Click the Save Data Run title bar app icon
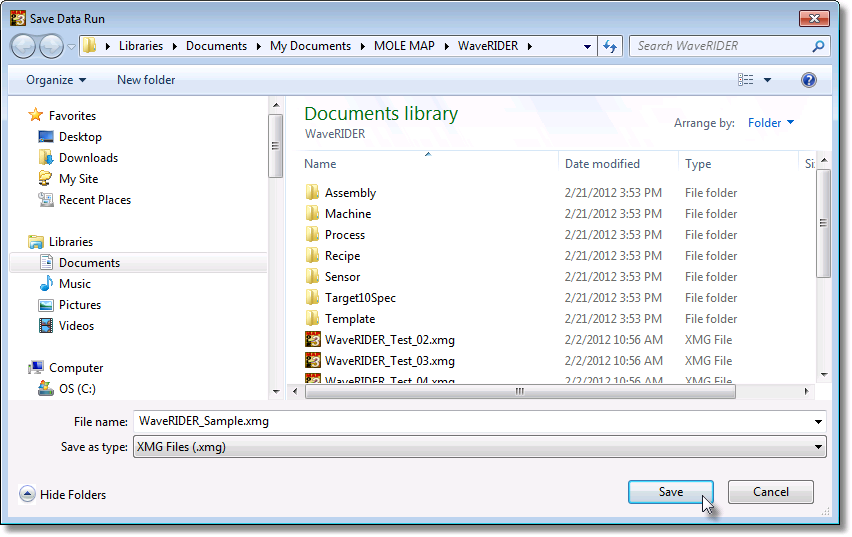This screenshot has height=537, width=852. point(17,18)
